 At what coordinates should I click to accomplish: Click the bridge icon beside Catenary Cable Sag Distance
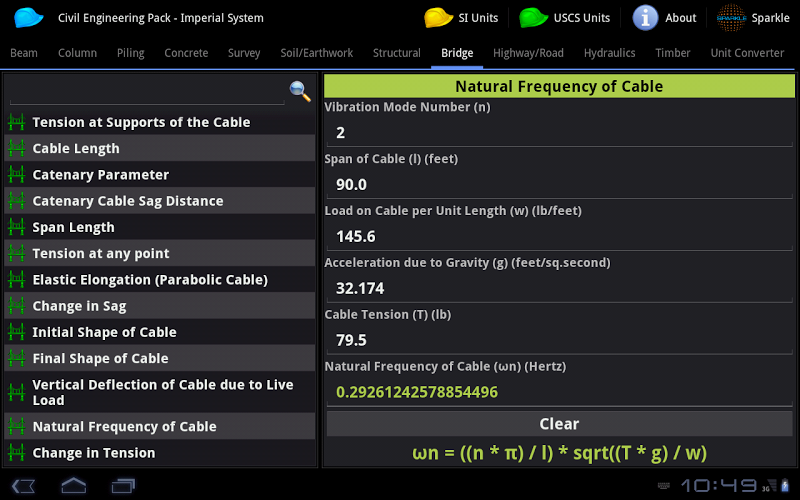[x=16, y=201]
